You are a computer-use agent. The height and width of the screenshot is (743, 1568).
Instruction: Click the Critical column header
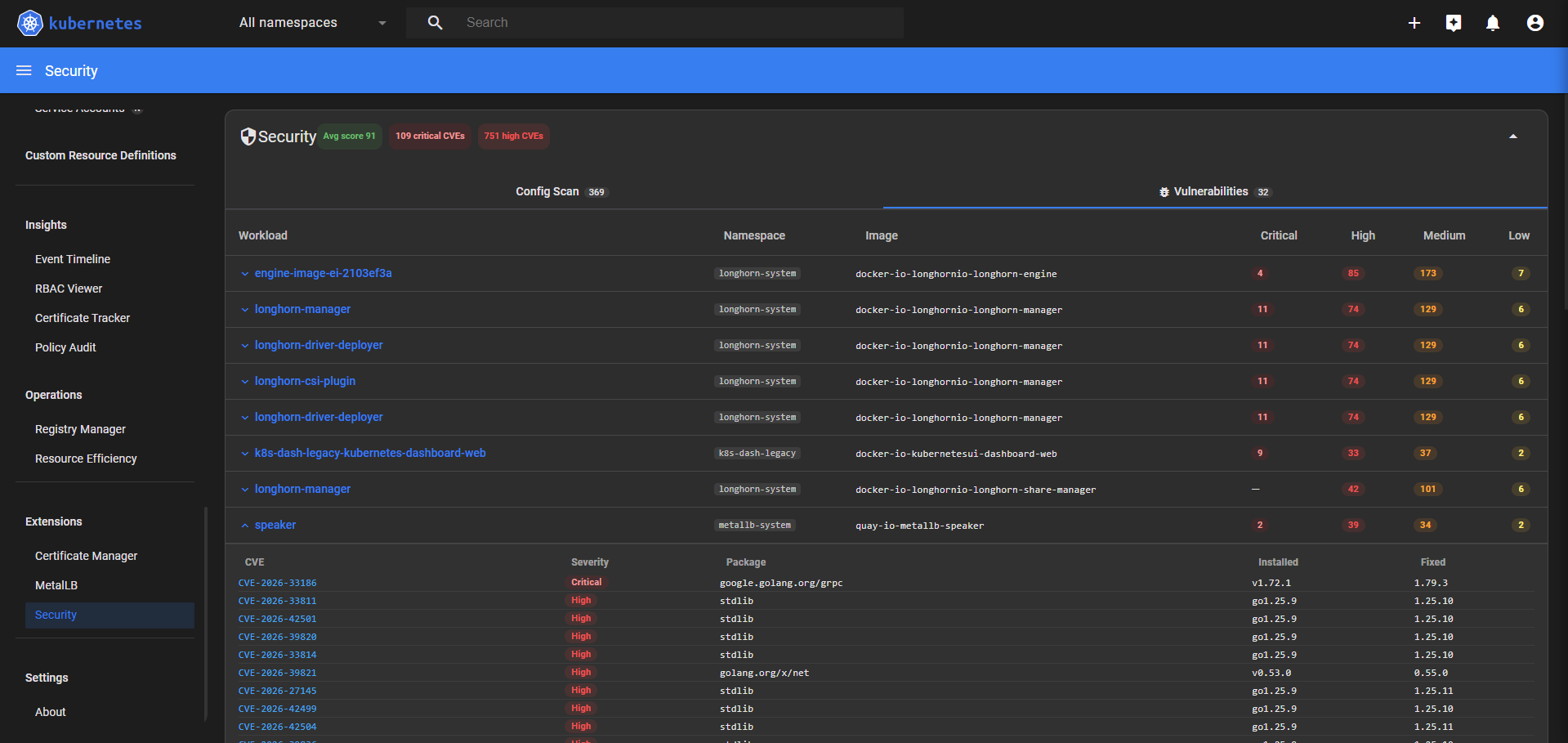click(1279, 235)
